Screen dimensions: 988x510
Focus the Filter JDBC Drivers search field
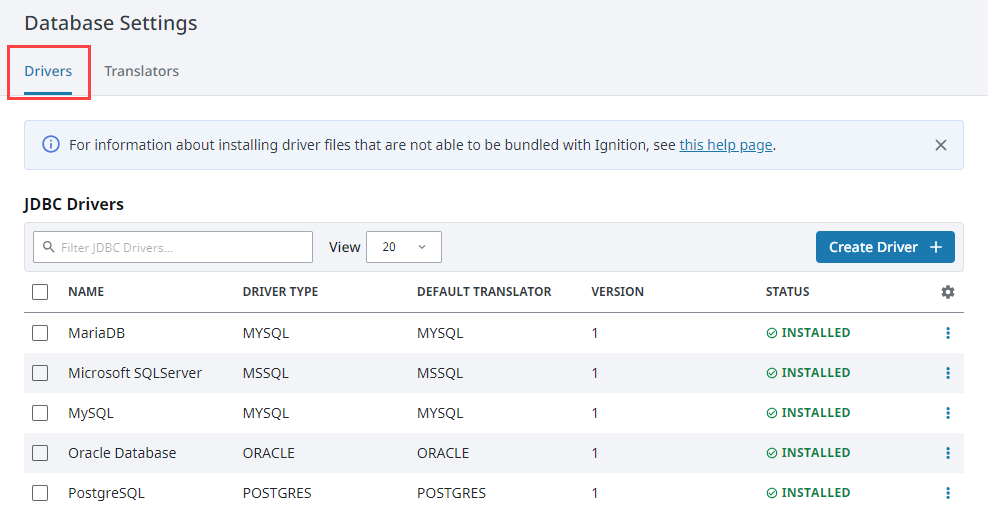tap(180, 247)
